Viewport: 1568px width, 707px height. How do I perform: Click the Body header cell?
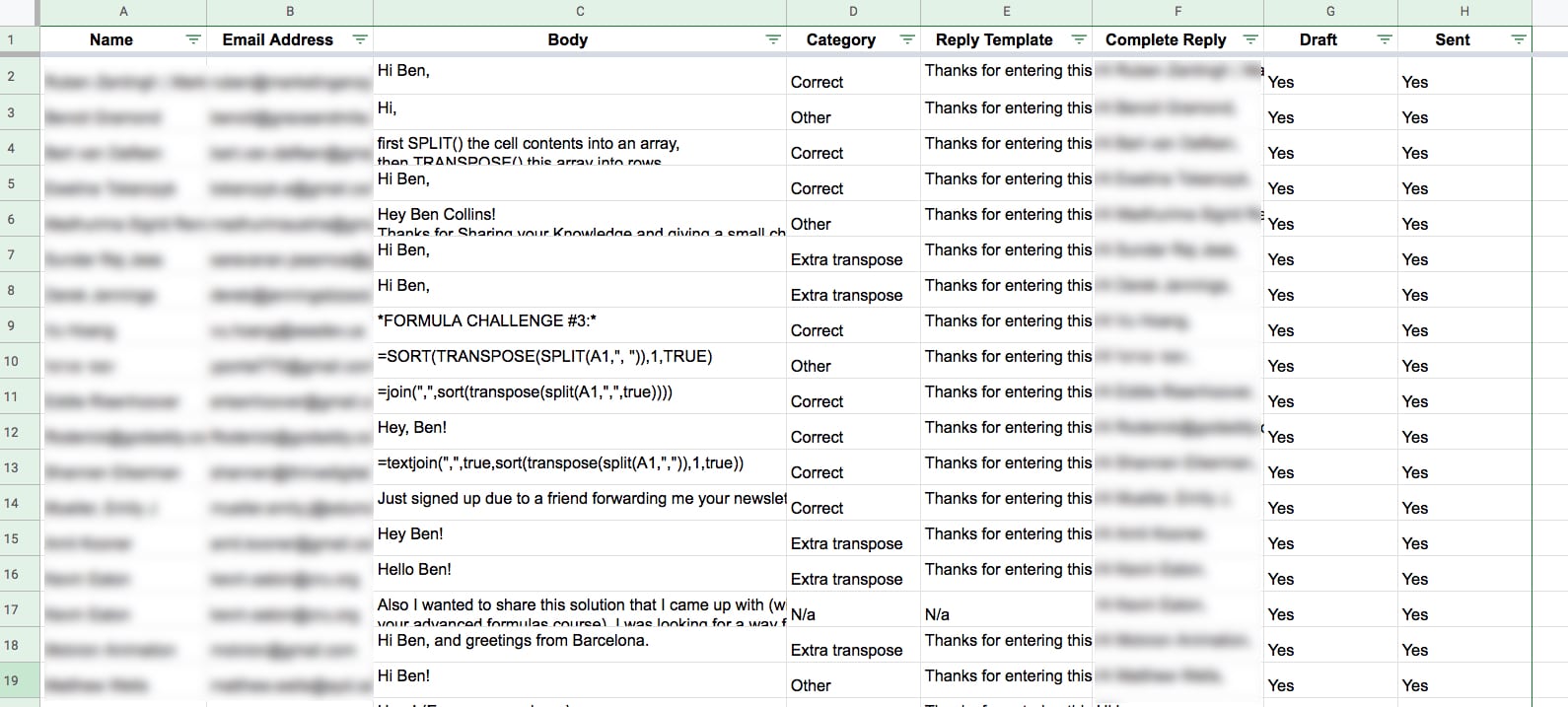pyautogui.click(x=580, y=39)
